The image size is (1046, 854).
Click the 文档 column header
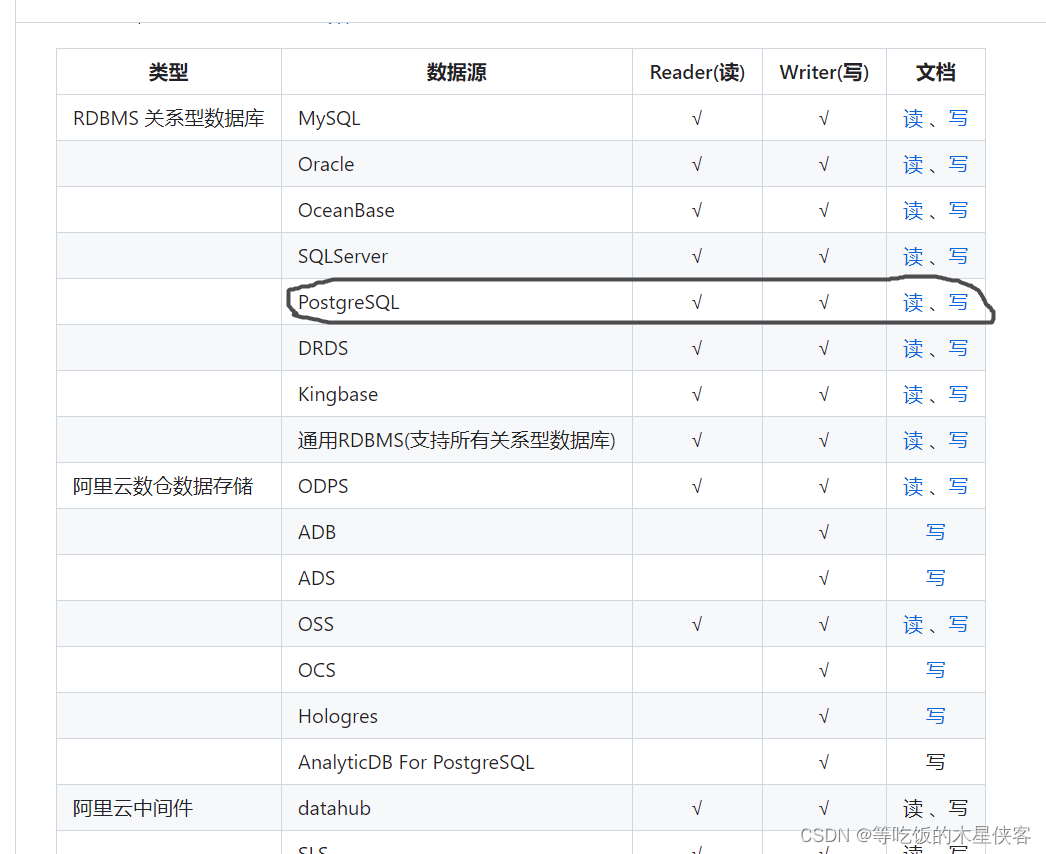click(x=936, y=71)
